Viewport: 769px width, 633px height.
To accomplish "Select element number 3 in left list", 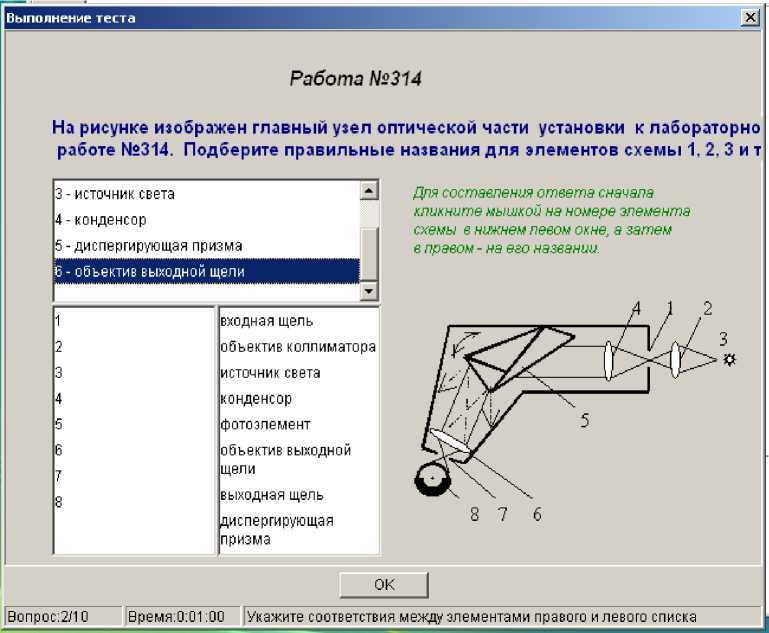I will point(134,373).
